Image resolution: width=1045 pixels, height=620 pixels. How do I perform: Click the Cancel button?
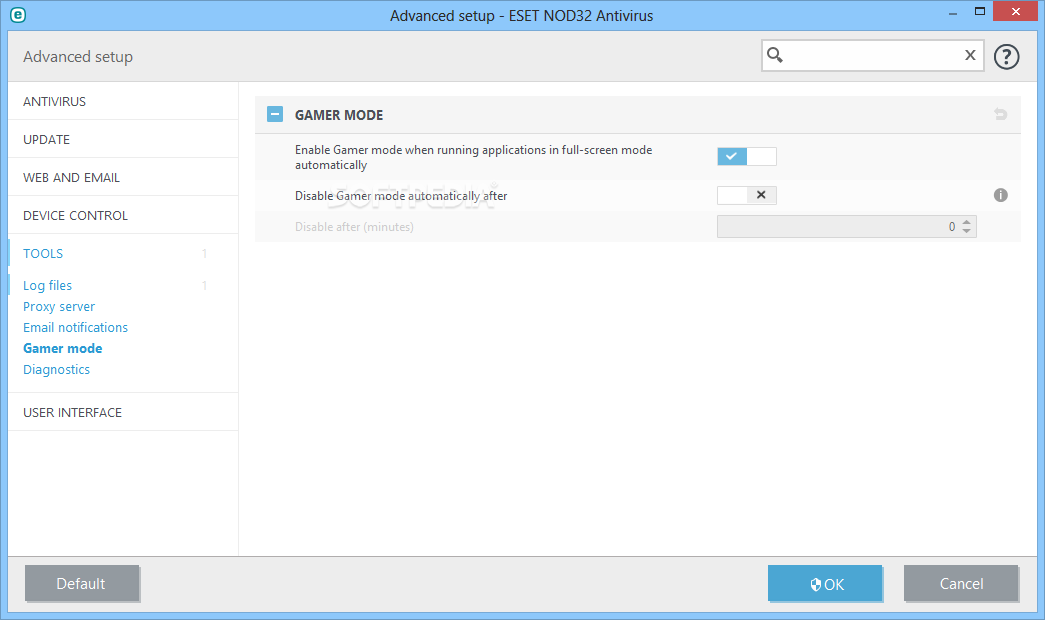click(x=961, y=583)
